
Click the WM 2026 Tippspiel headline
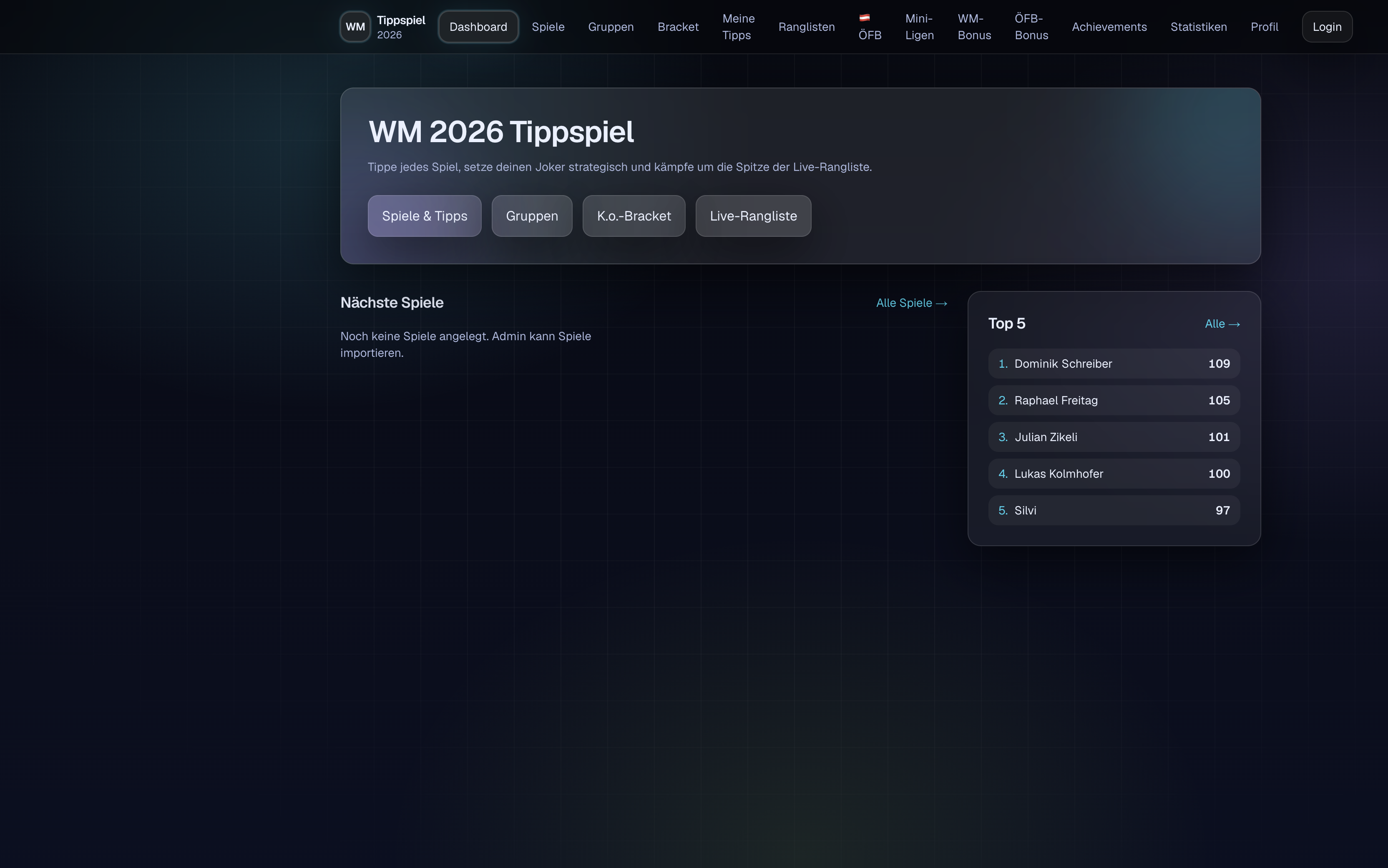(501, 132)
